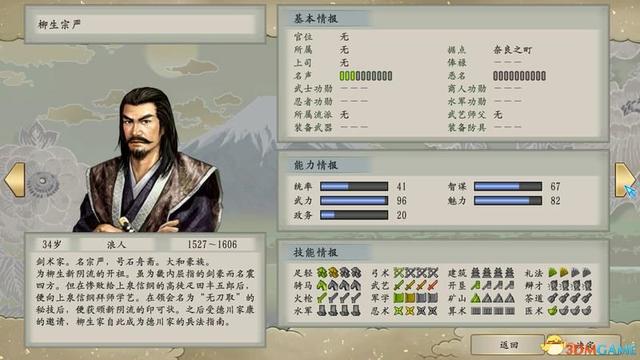Go to previous character with left arrow

(x=15, y=180)
